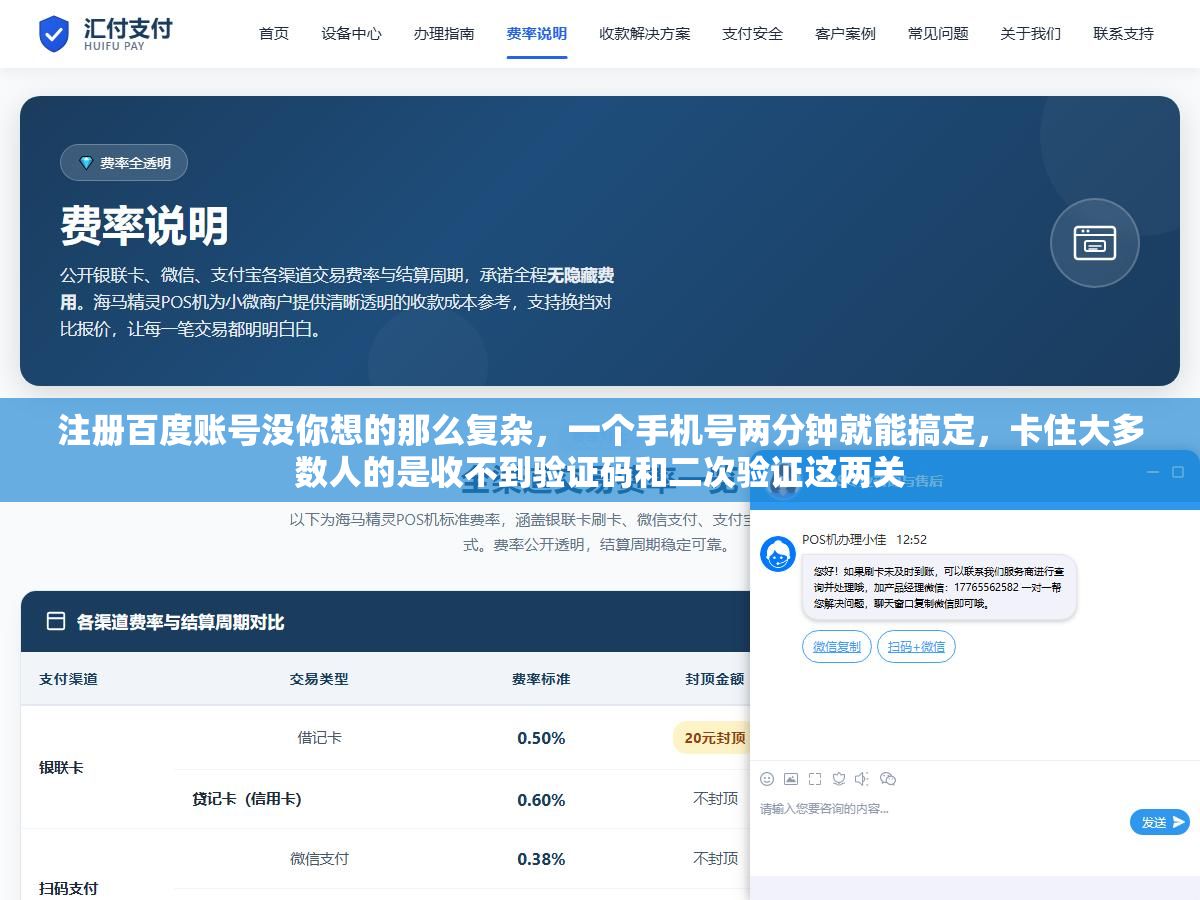
Task: Click the 封顶金额 column header
Action: (715, 679)
